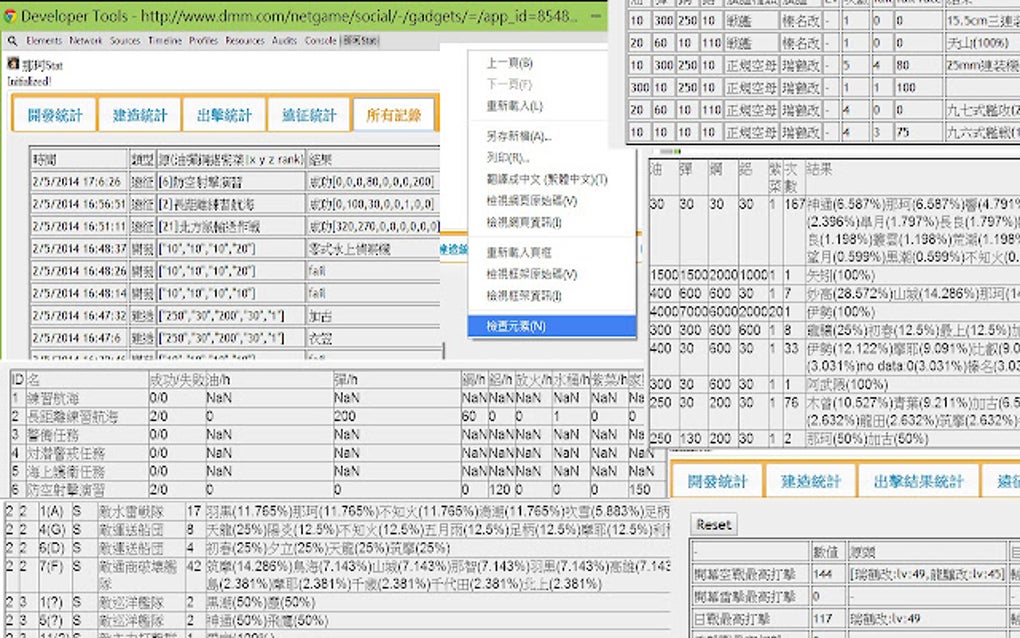Click the 長距離練習航海 expedition row
The height and width of the screenshot is (638, 1020).
click(327, 416)
